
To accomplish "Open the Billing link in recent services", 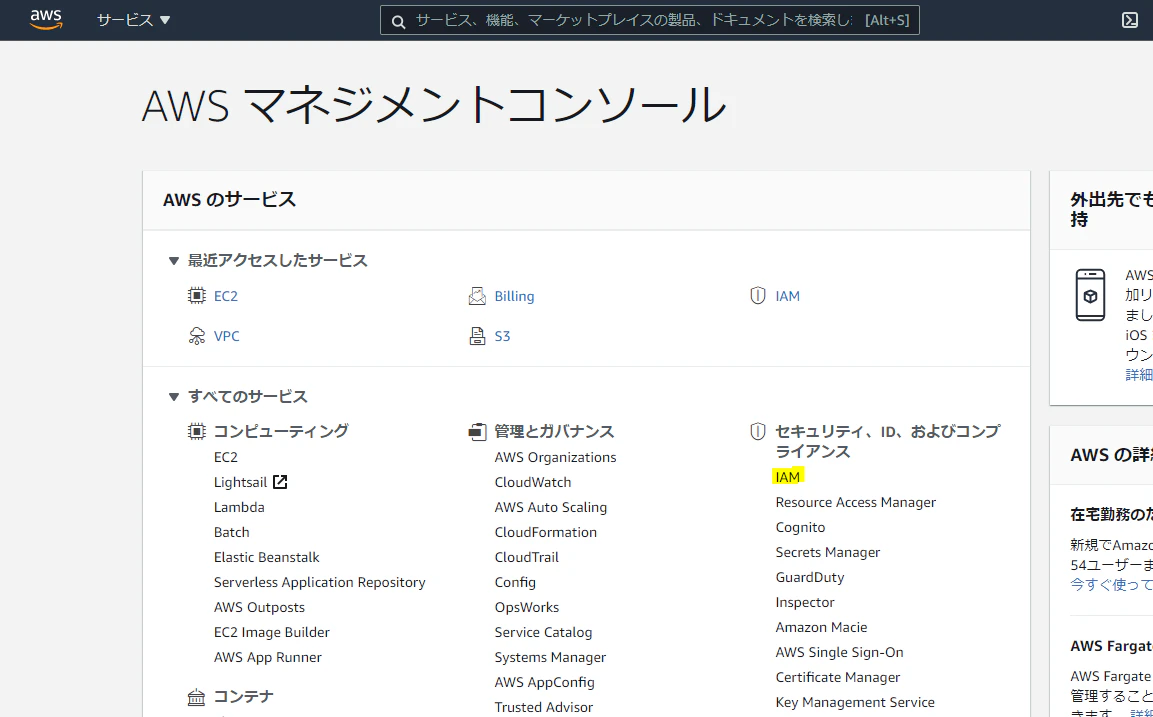I will [514, 296].
